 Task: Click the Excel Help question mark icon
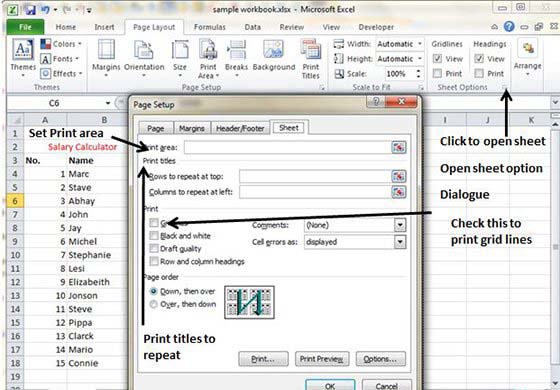pos(509,26)
